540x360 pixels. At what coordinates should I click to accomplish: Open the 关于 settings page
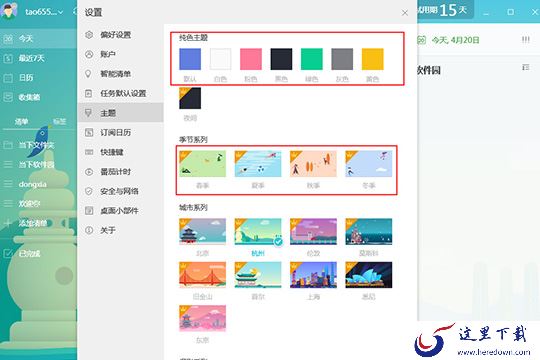click(x=120, y=230)
